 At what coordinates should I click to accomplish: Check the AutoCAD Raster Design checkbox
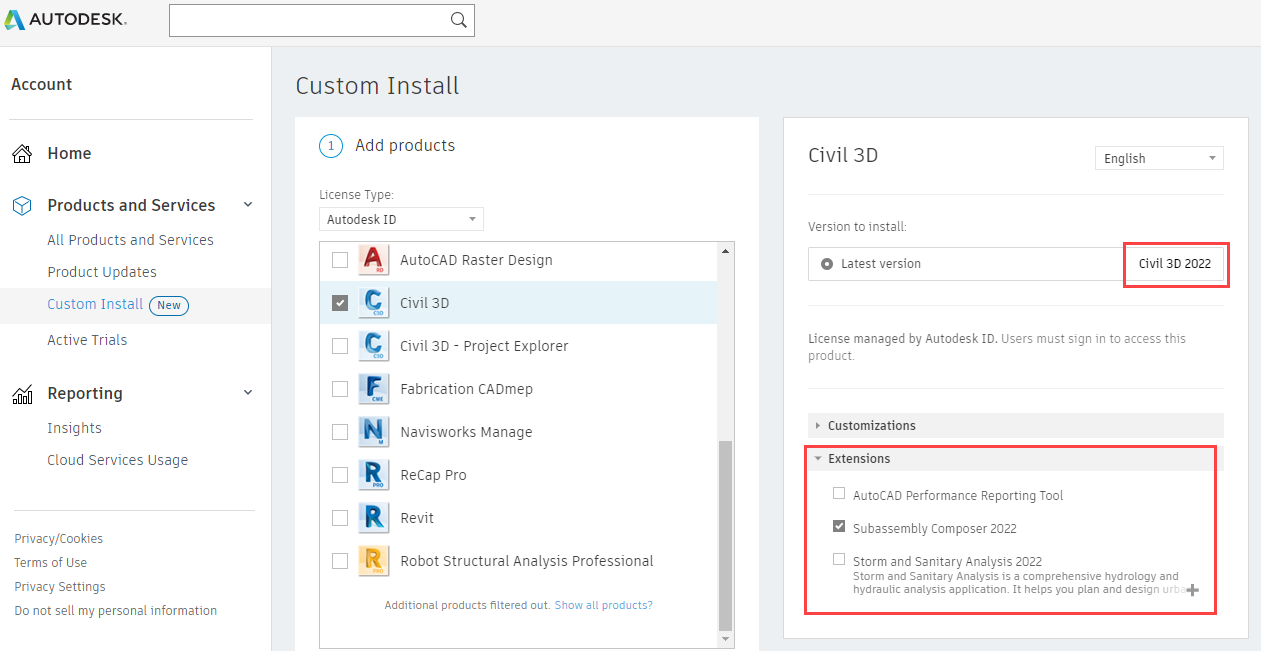[x=340, y=260]
